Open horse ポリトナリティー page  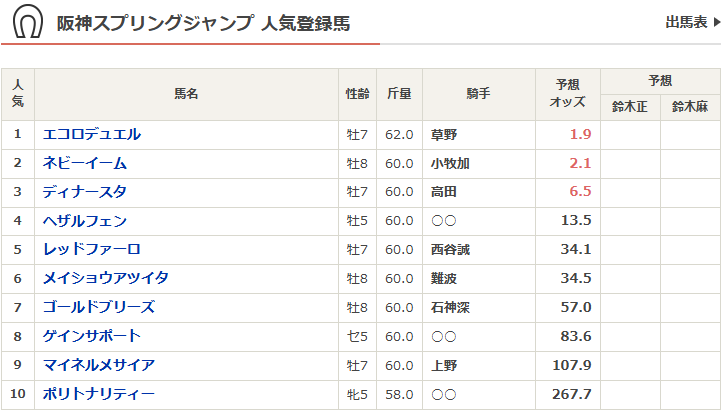pyautogui.click(x=99, y=395)
